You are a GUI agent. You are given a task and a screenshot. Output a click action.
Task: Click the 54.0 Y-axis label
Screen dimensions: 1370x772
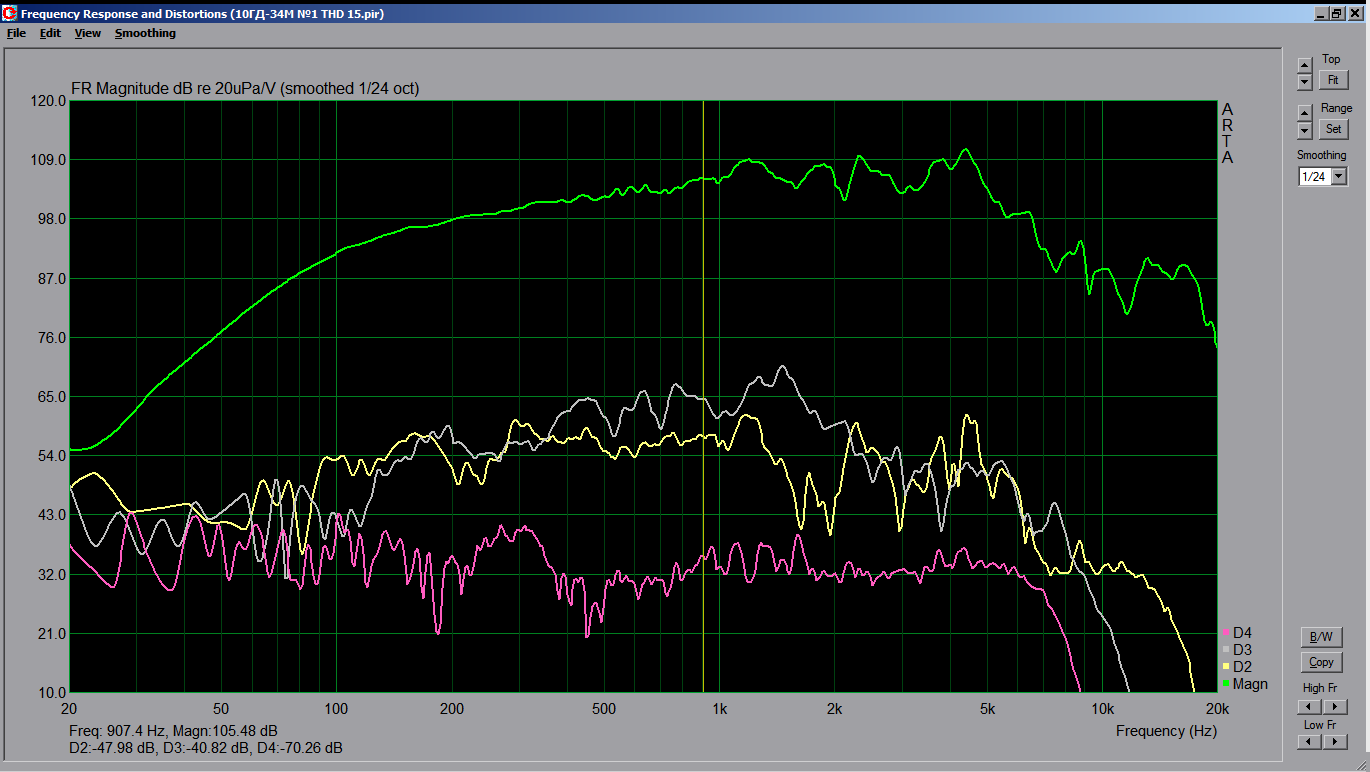click(x=51, y=456)
